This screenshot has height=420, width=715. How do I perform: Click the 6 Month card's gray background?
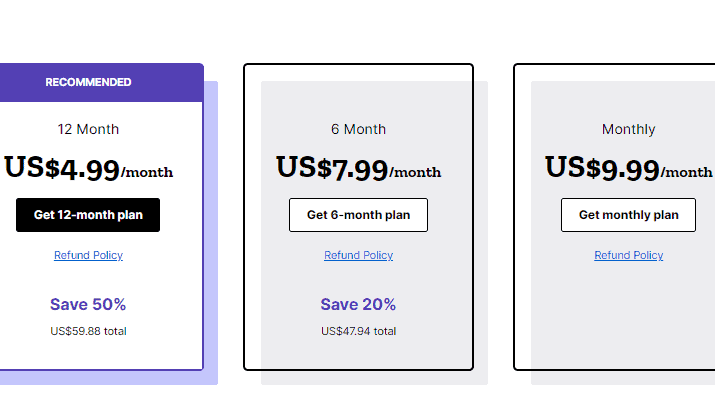tap(358, 355)
